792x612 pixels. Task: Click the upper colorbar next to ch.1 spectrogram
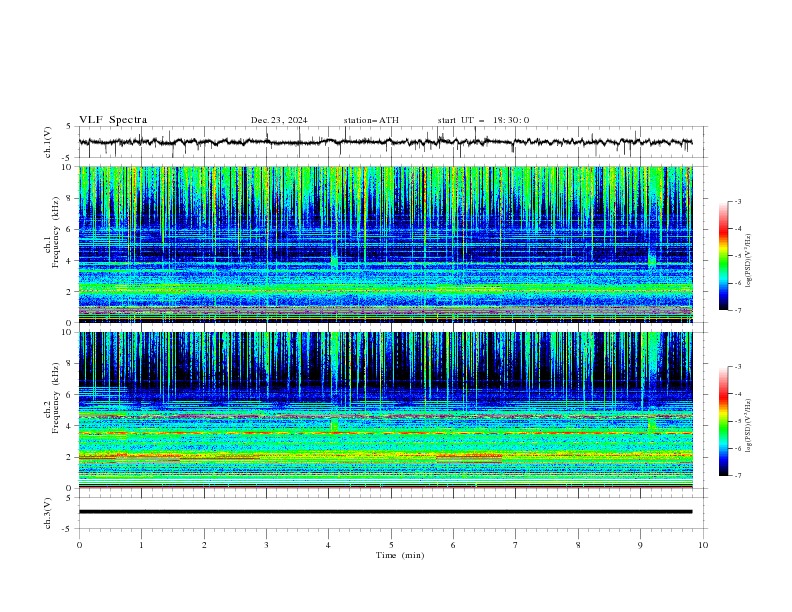pos(724,256)
